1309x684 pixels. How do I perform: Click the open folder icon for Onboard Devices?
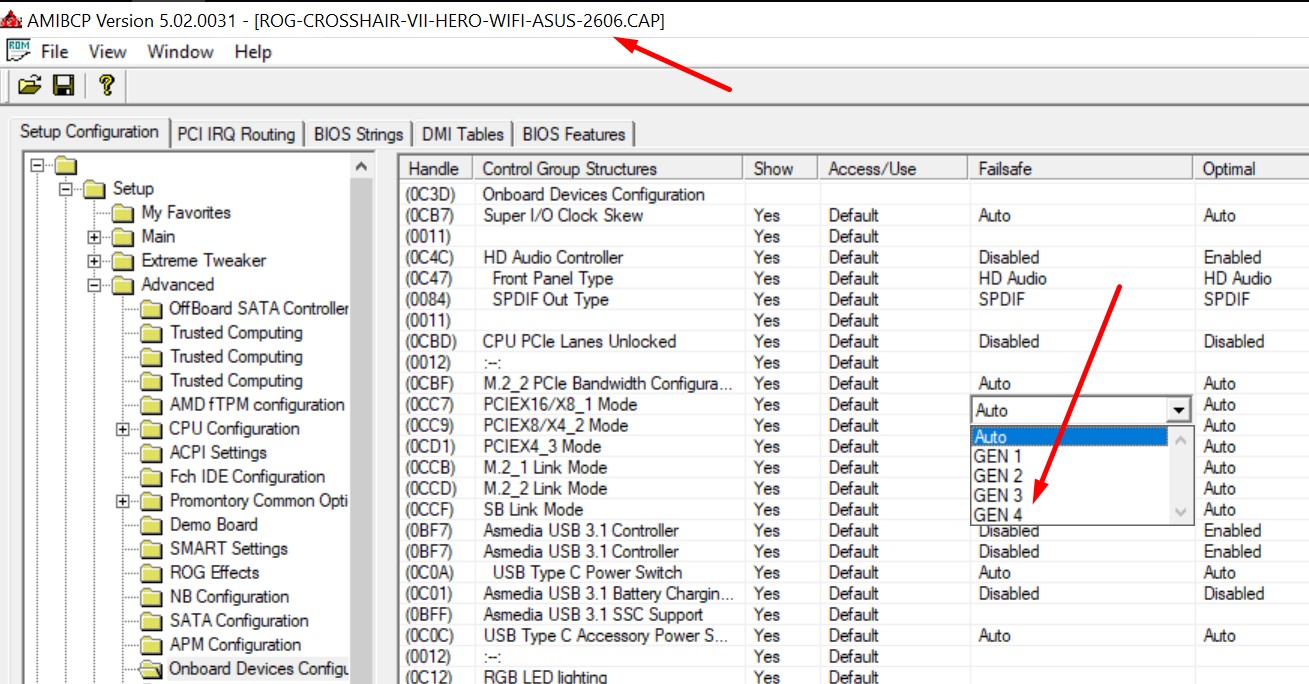coord(152,669)
